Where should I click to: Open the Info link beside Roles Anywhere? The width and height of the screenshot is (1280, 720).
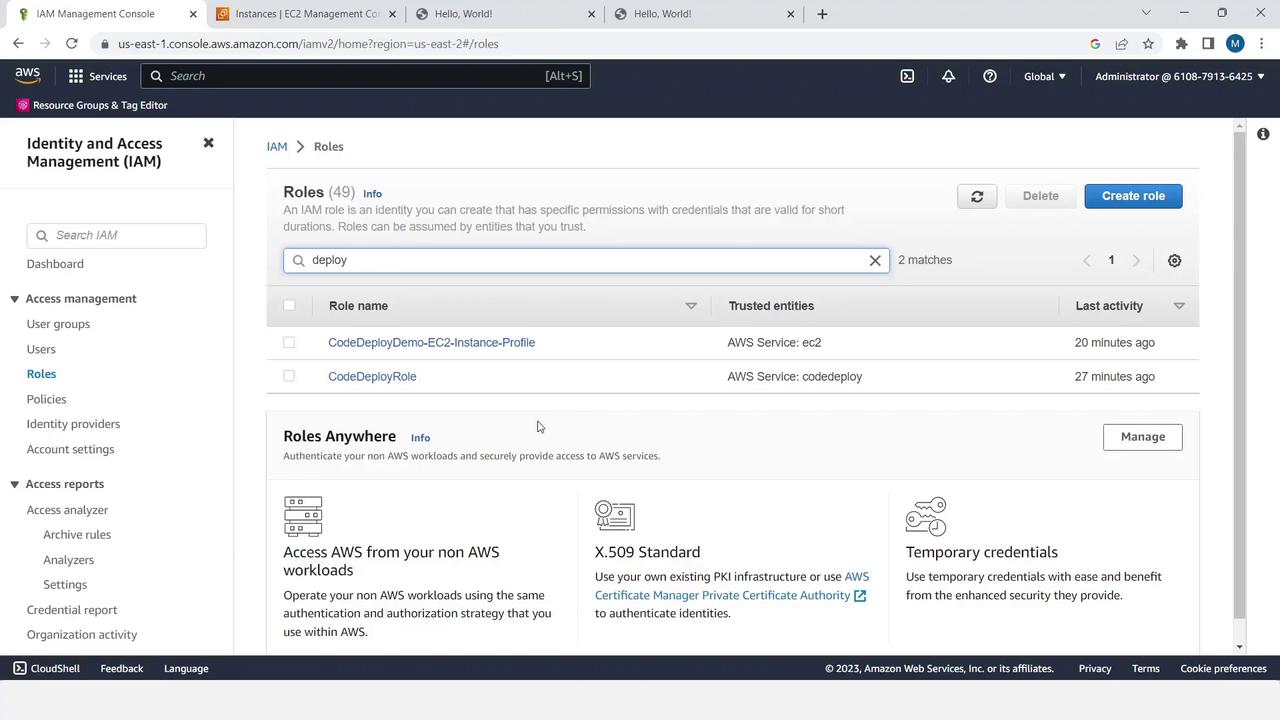pos(420,437)
